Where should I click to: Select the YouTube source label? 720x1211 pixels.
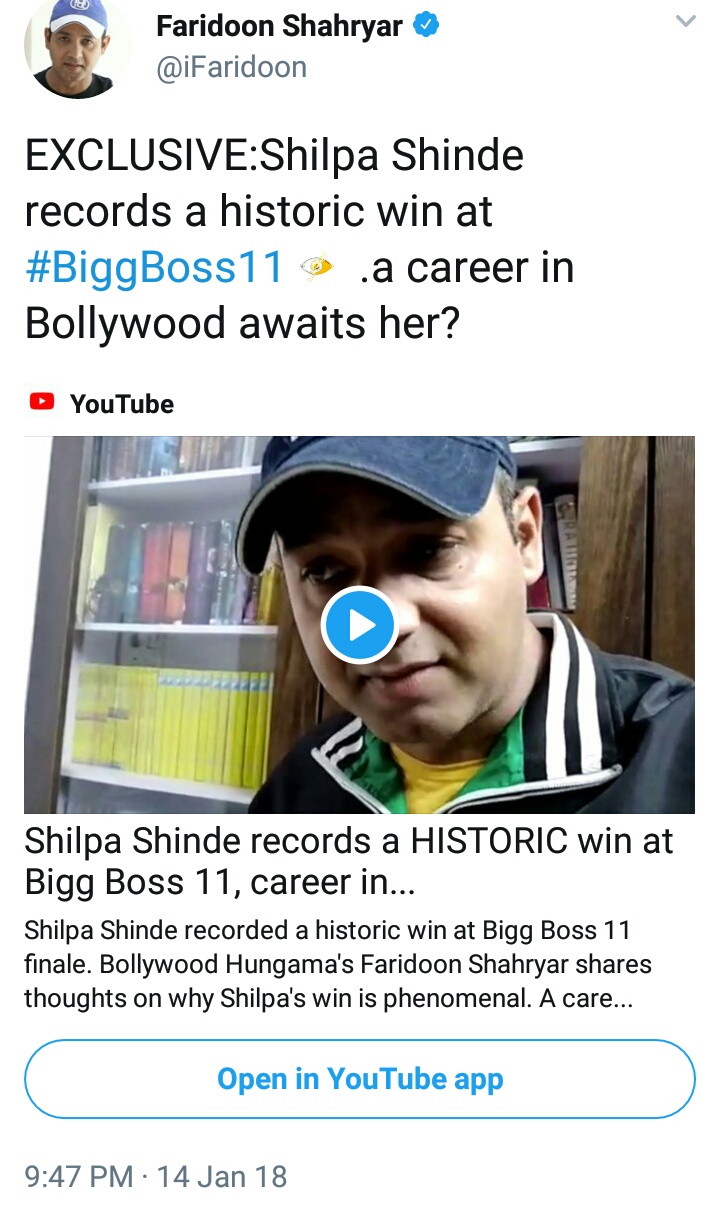(x=122, y=404)
